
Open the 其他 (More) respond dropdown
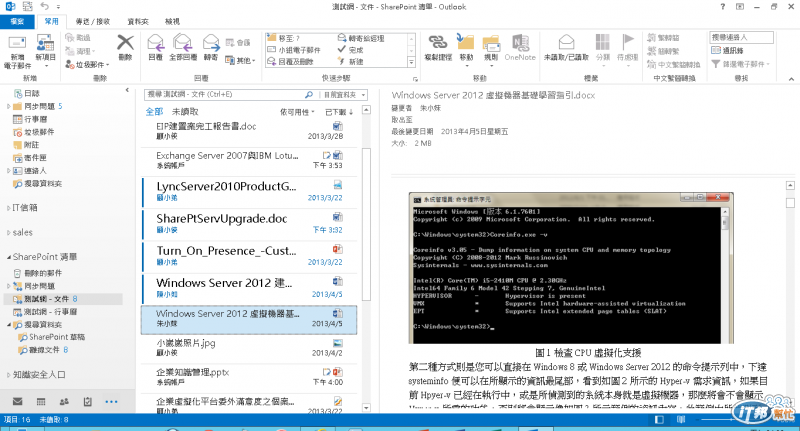point(240,61)
